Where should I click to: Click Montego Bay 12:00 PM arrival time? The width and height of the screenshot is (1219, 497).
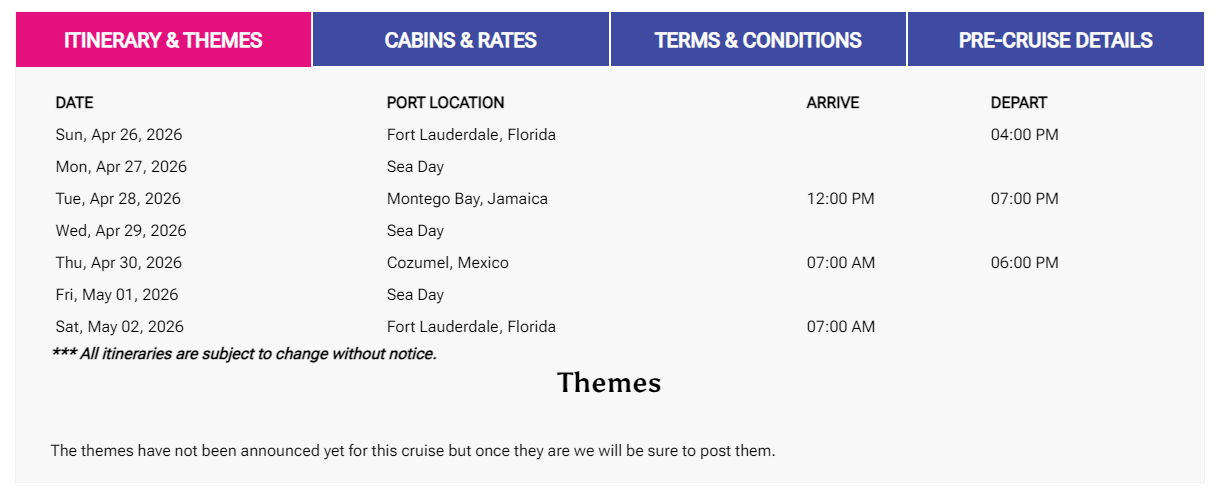[x=840, y=199]
